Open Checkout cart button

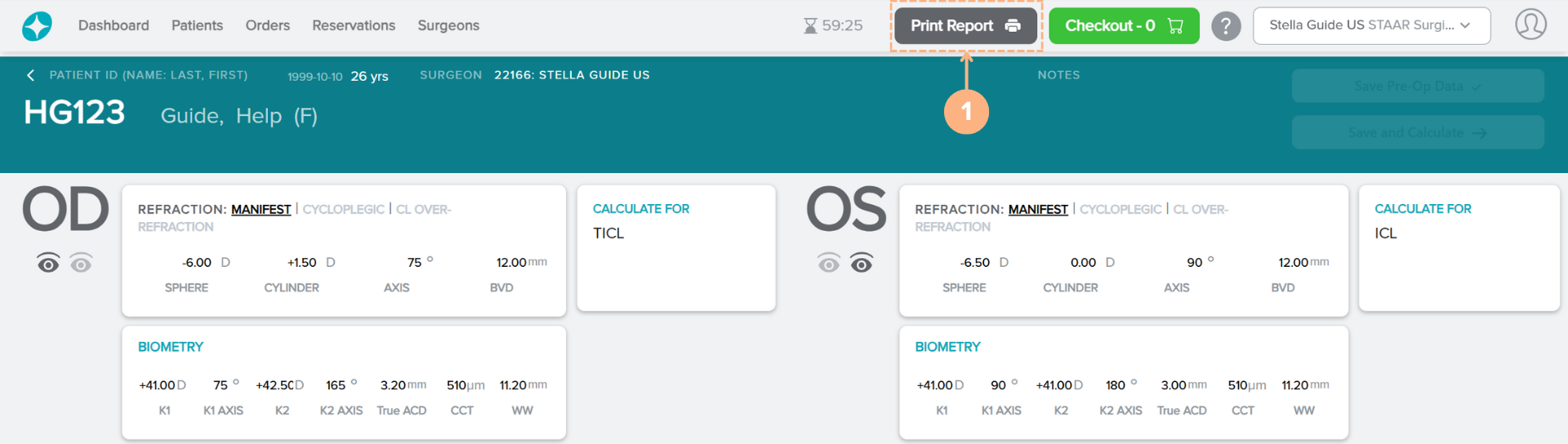pyautogui.click(x=1123, y=25)
